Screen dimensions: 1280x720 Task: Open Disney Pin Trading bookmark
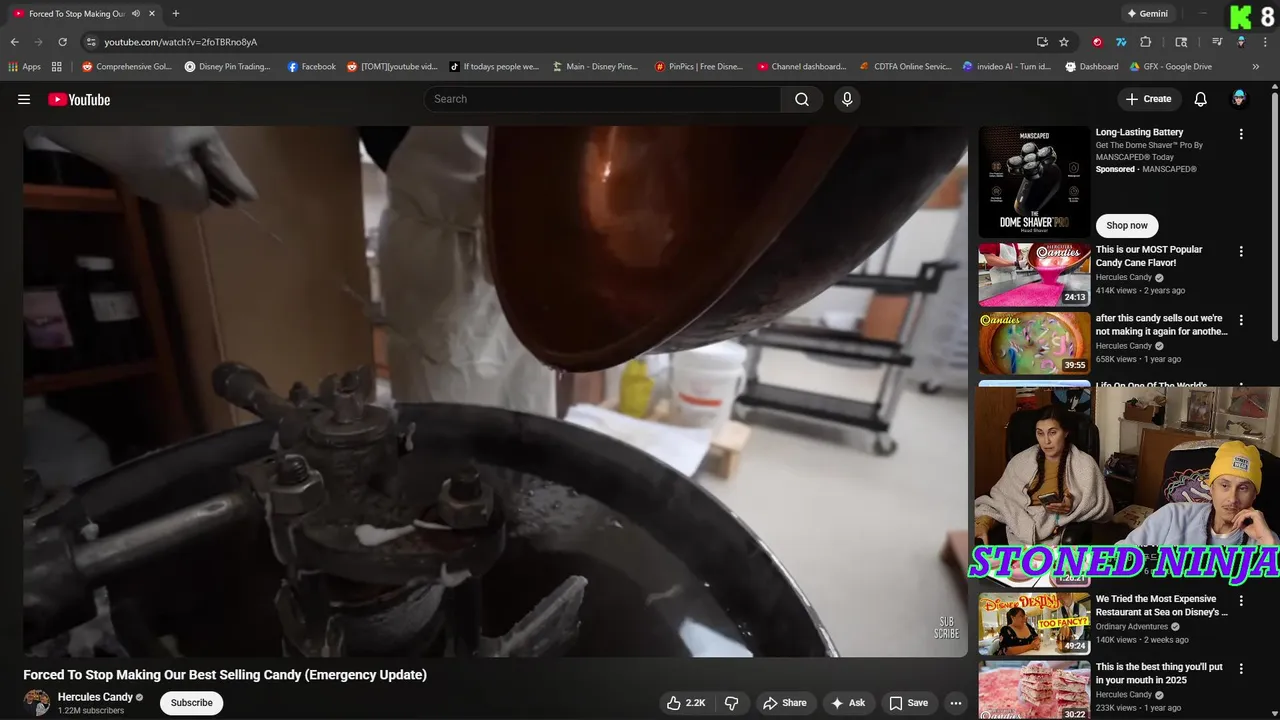pyautogui.click(x=228, y=67)
